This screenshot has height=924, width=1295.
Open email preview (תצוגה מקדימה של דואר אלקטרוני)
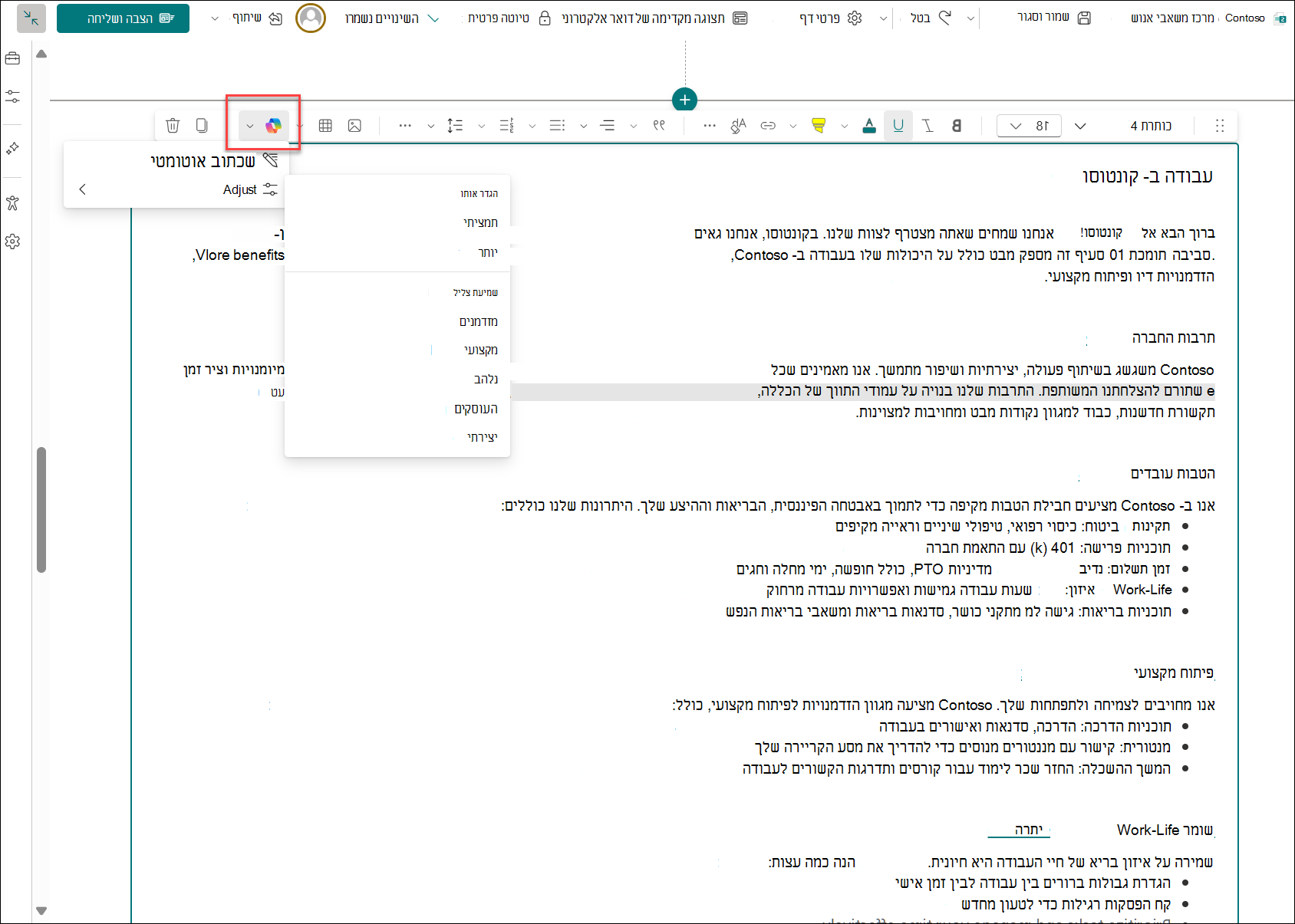click(654, 18)
